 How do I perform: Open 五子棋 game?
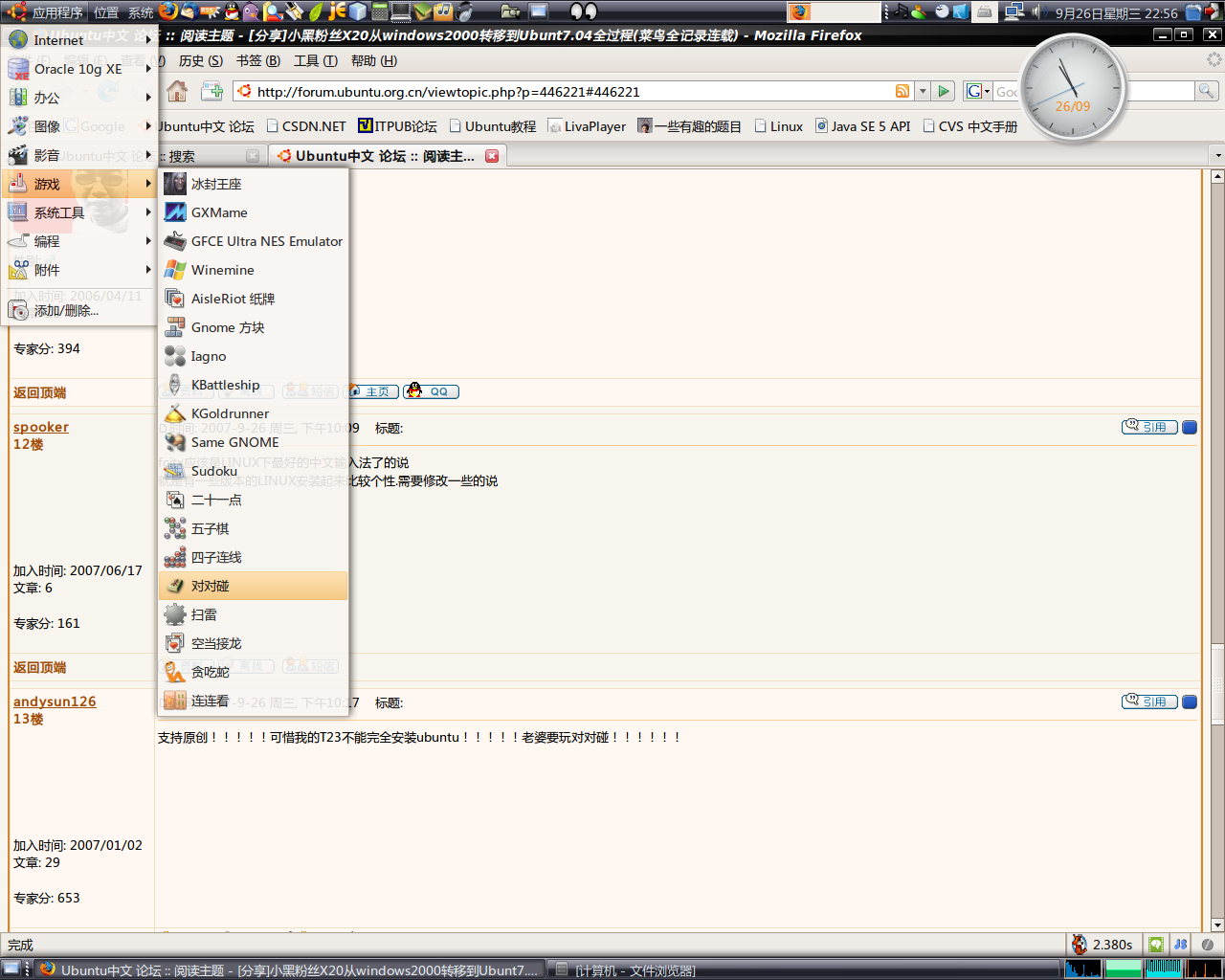pyautogui.click(x=253, y=528)
